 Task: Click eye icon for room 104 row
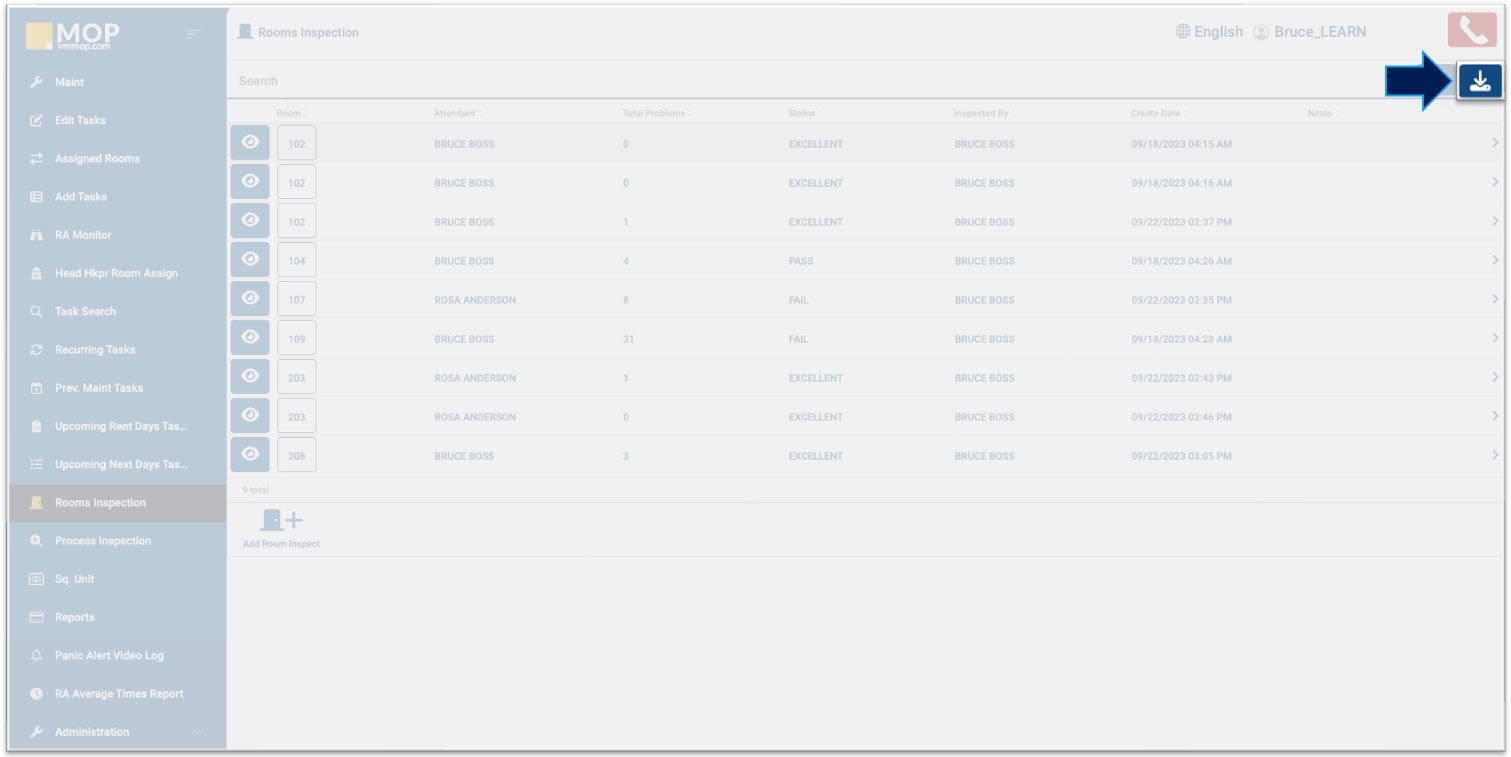coord(250,260)
